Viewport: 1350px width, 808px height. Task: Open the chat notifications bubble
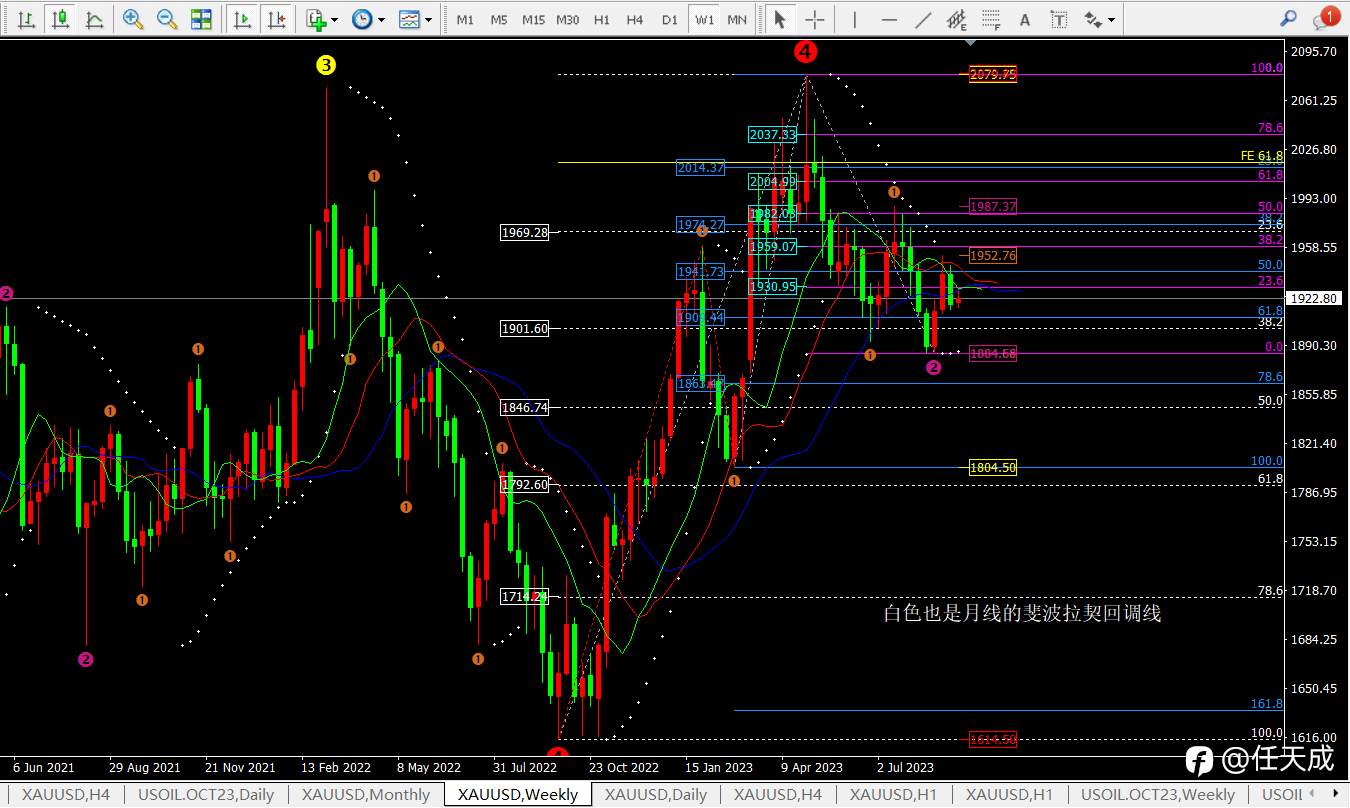[1326, 17]
